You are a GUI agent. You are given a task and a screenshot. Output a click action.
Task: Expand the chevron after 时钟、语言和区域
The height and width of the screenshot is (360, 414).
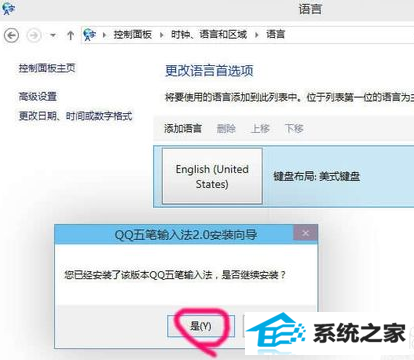[x=256, y=35]
